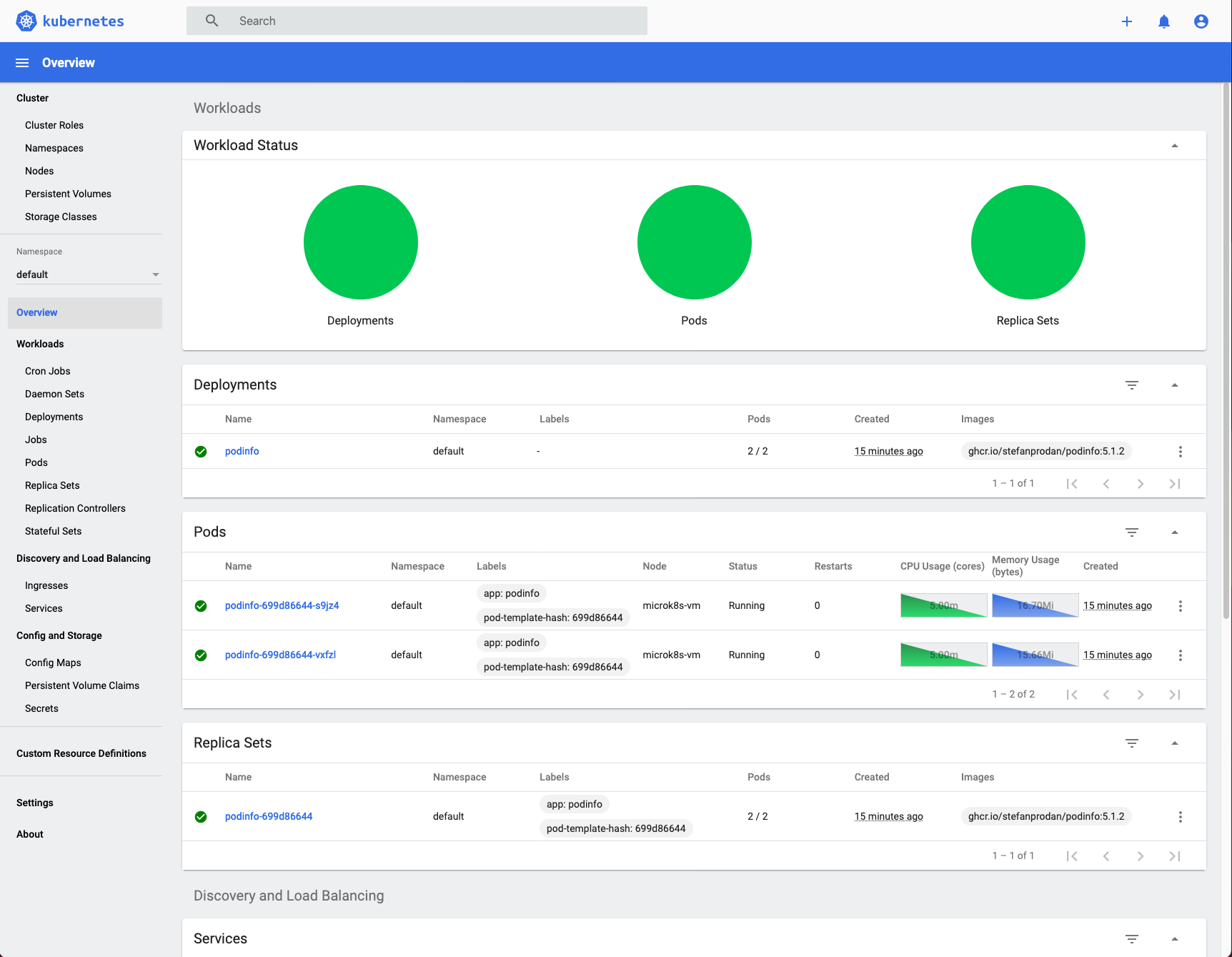The image size is (1232, 957).
Task: Open the filter for the Pods table
Action: [1132, 532]
